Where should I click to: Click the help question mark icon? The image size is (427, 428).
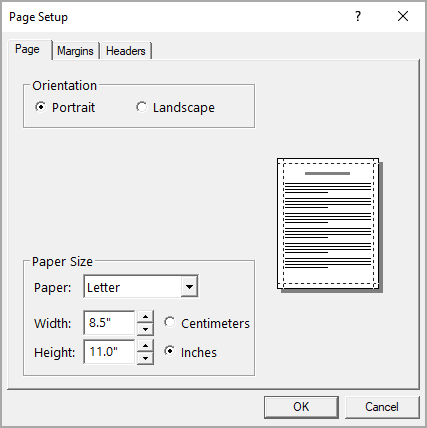click(x=358, y=16)
